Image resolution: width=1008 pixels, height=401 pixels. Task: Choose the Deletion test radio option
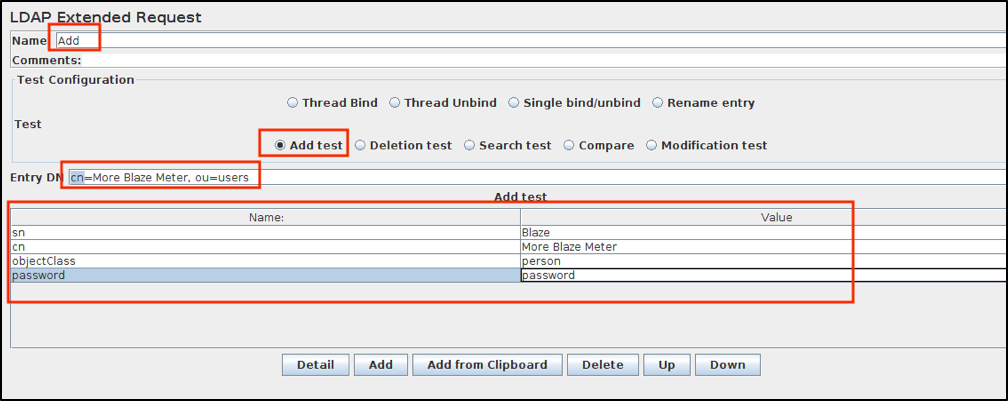[x=403, y=146]
